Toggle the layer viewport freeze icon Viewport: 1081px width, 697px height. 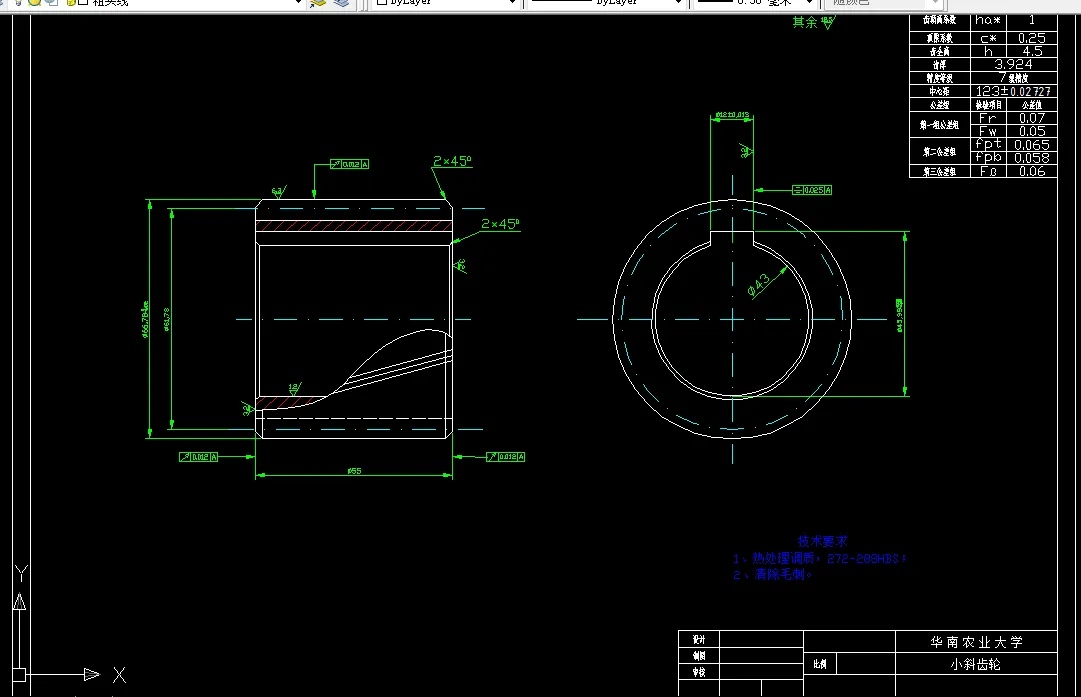(52, 3)
